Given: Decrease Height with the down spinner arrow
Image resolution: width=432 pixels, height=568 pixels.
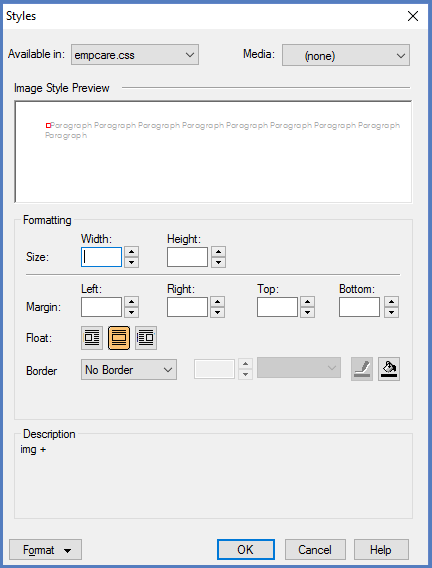Looking at the screenshot, I should tap(218, 262).
